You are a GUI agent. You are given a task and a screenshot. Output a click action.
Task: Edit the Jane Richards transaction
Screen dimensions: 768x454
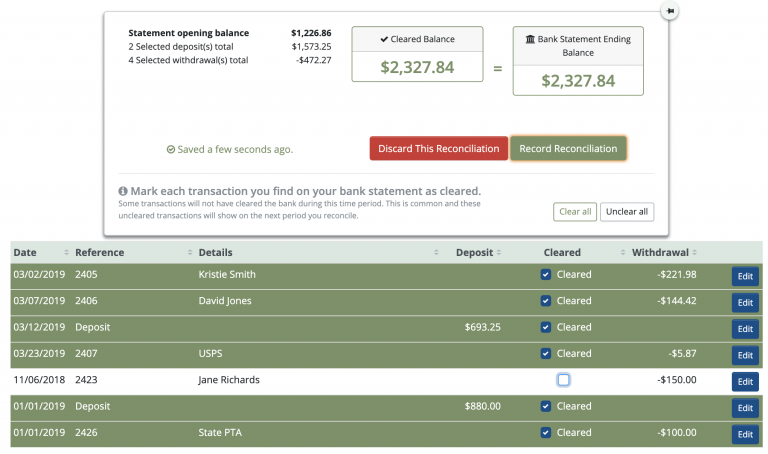[745, 381]
